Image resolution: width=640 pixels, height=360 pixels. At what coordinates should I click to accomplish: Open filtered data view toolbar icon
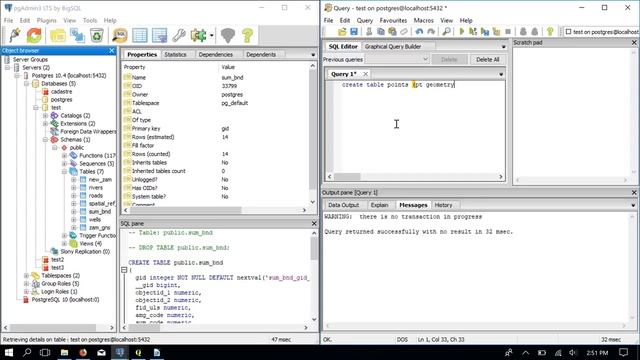(159, 36)
